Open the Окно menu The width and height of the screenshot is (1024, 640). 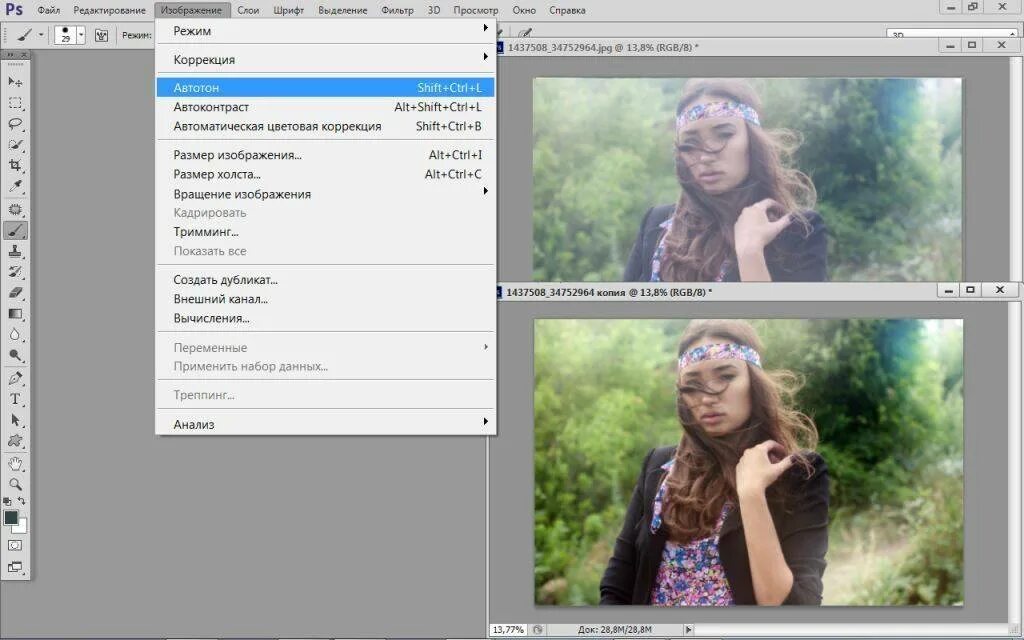(524, 10)
